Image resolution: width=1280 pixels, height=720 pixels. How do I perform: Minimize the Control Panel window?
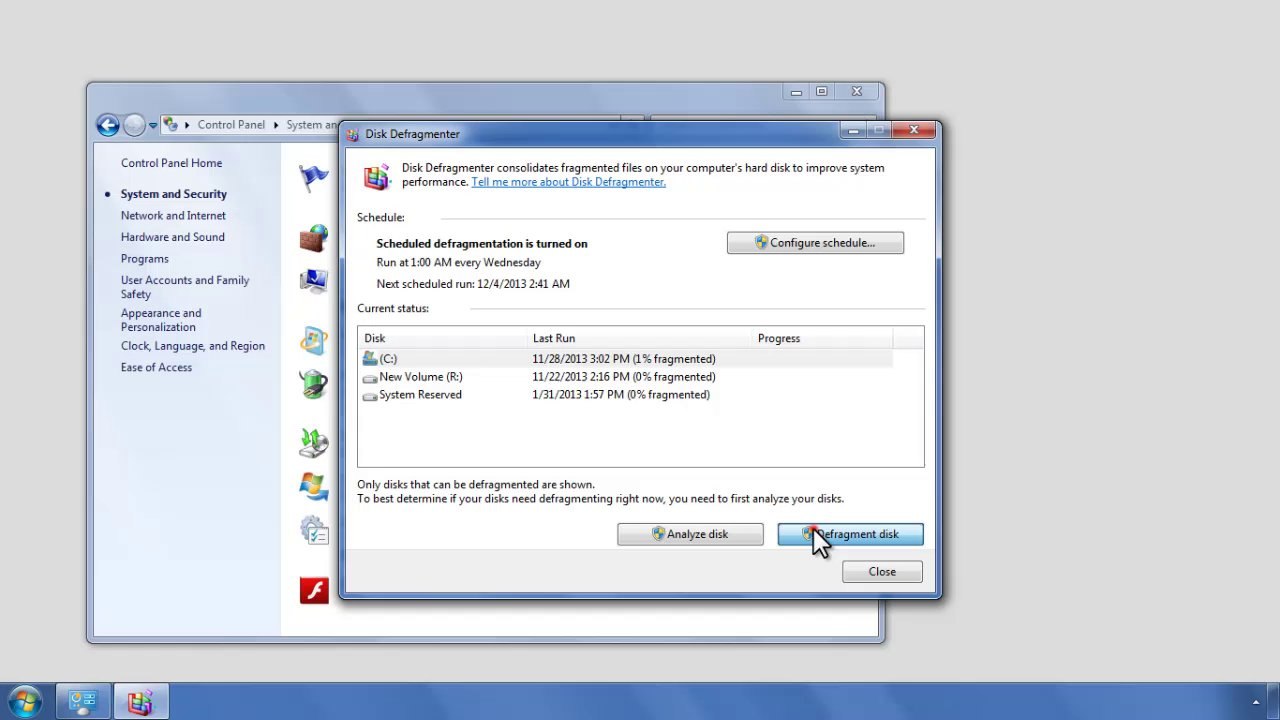coord(796,92)
